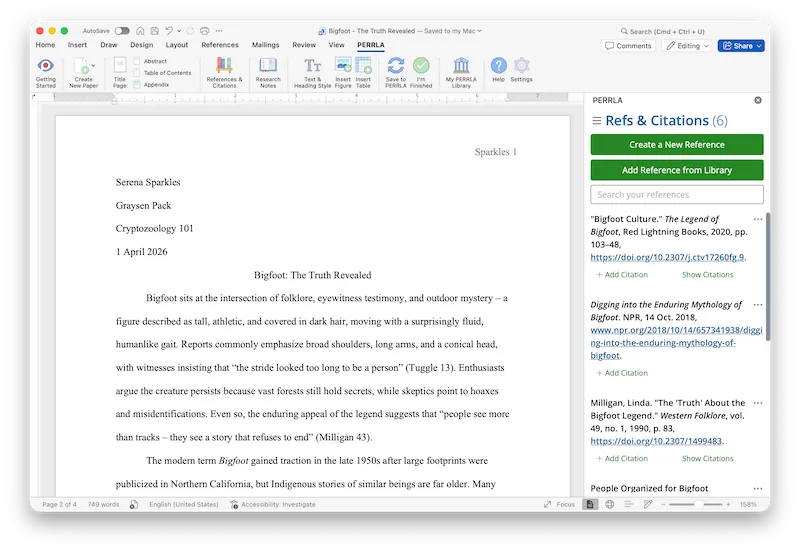Open My PERRLA Library icon

click(461, 65)
